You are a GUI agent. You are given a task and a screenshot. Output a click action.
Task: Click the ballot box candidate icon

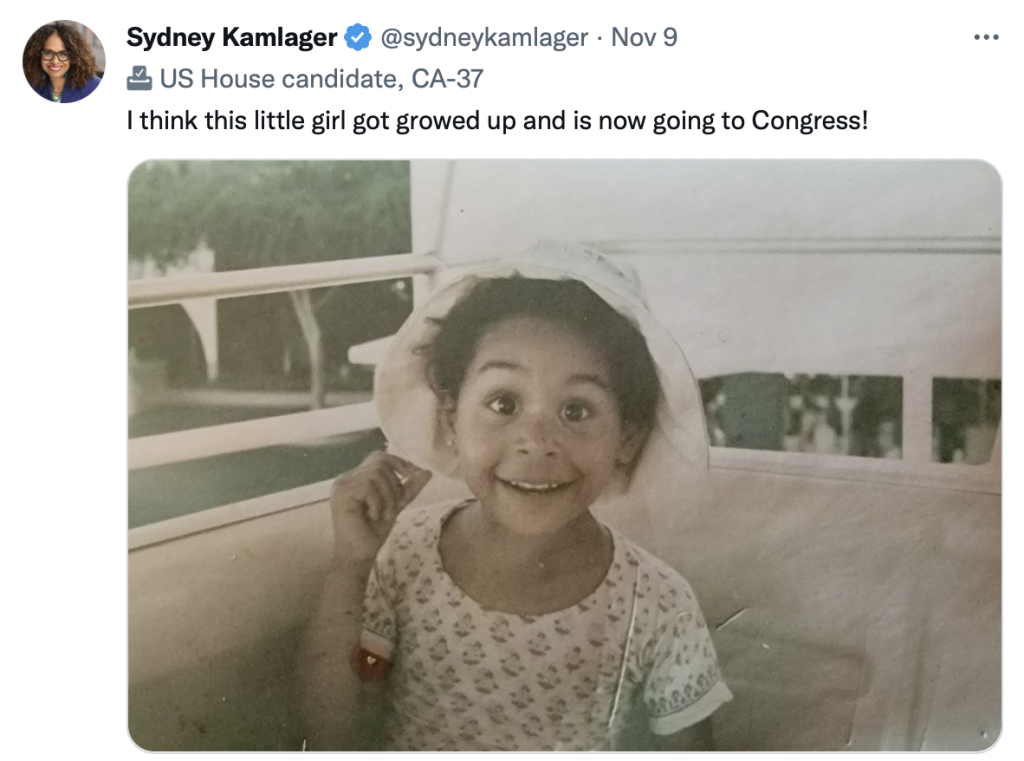(x=139, y=77)
